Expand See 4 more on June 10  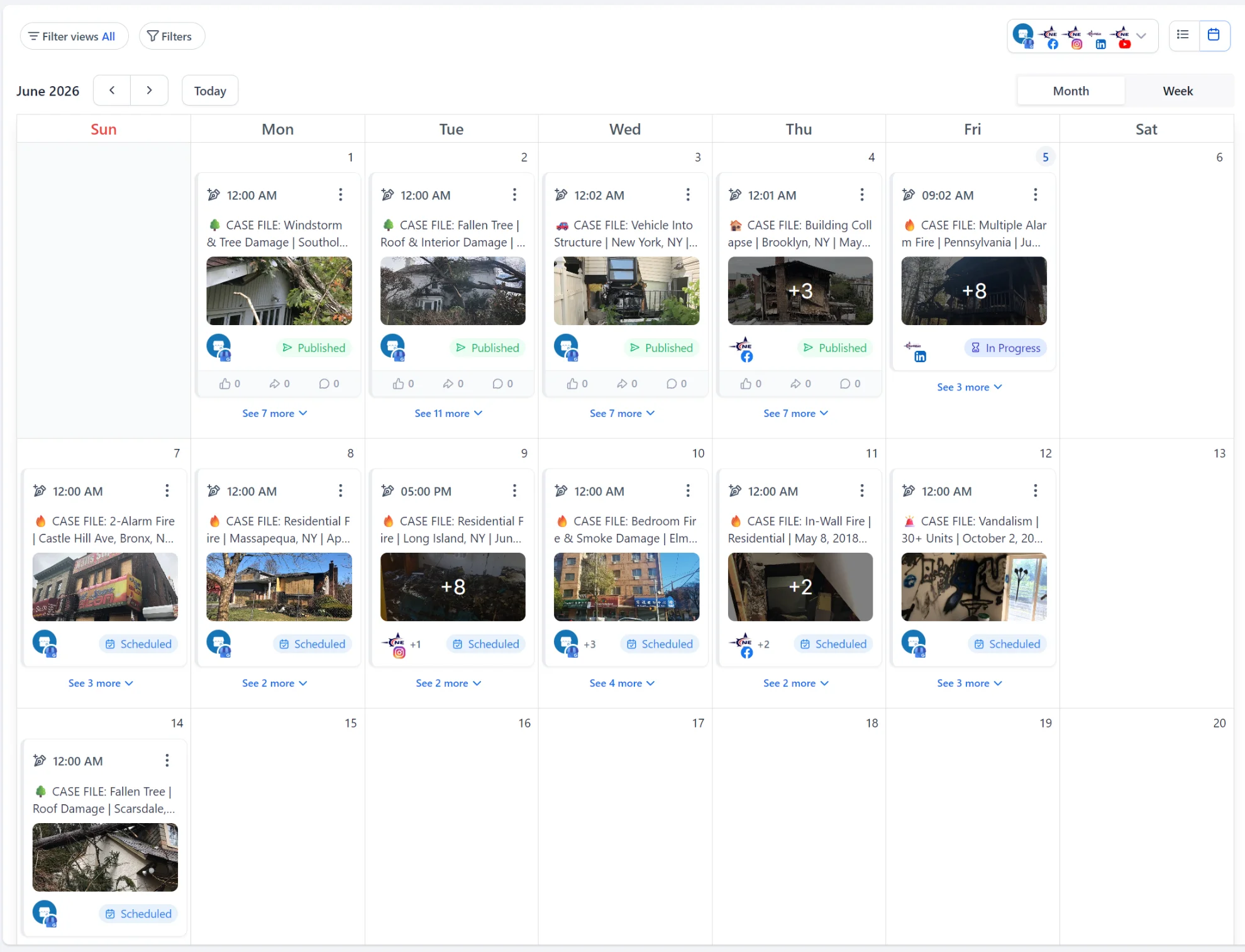tap(622, 684)
